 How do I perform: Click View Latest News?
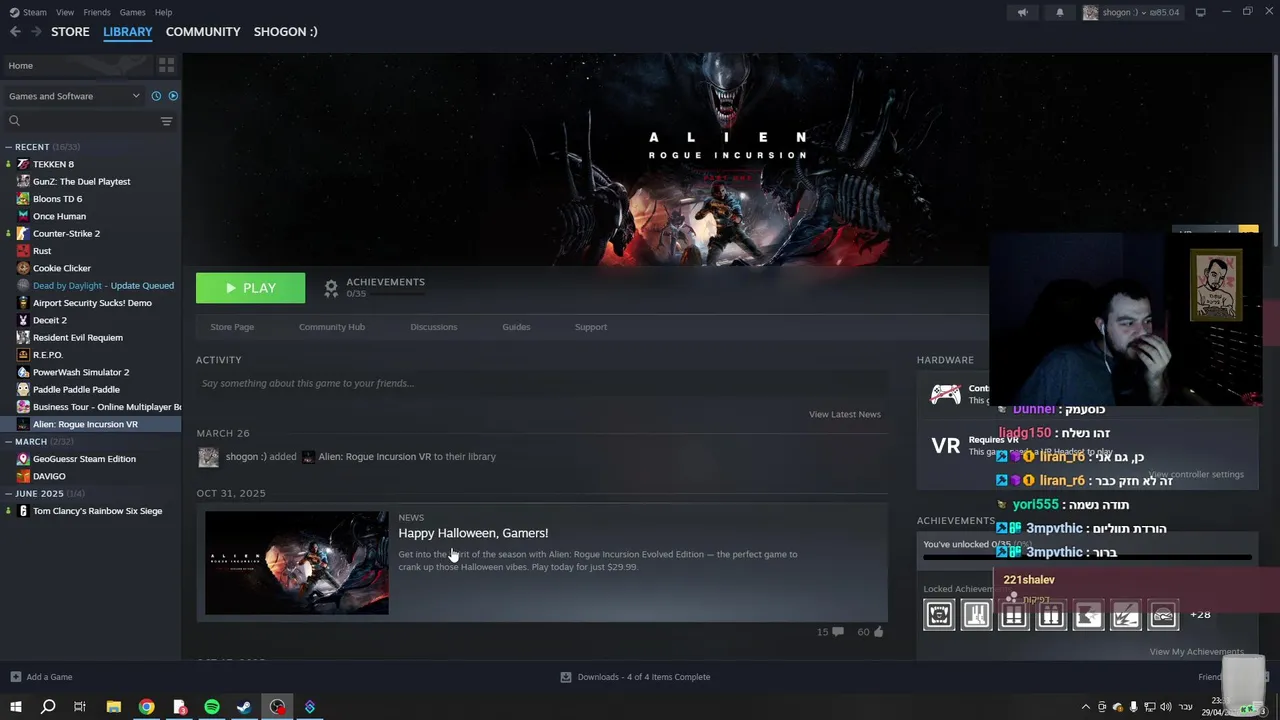pos(845,414)
